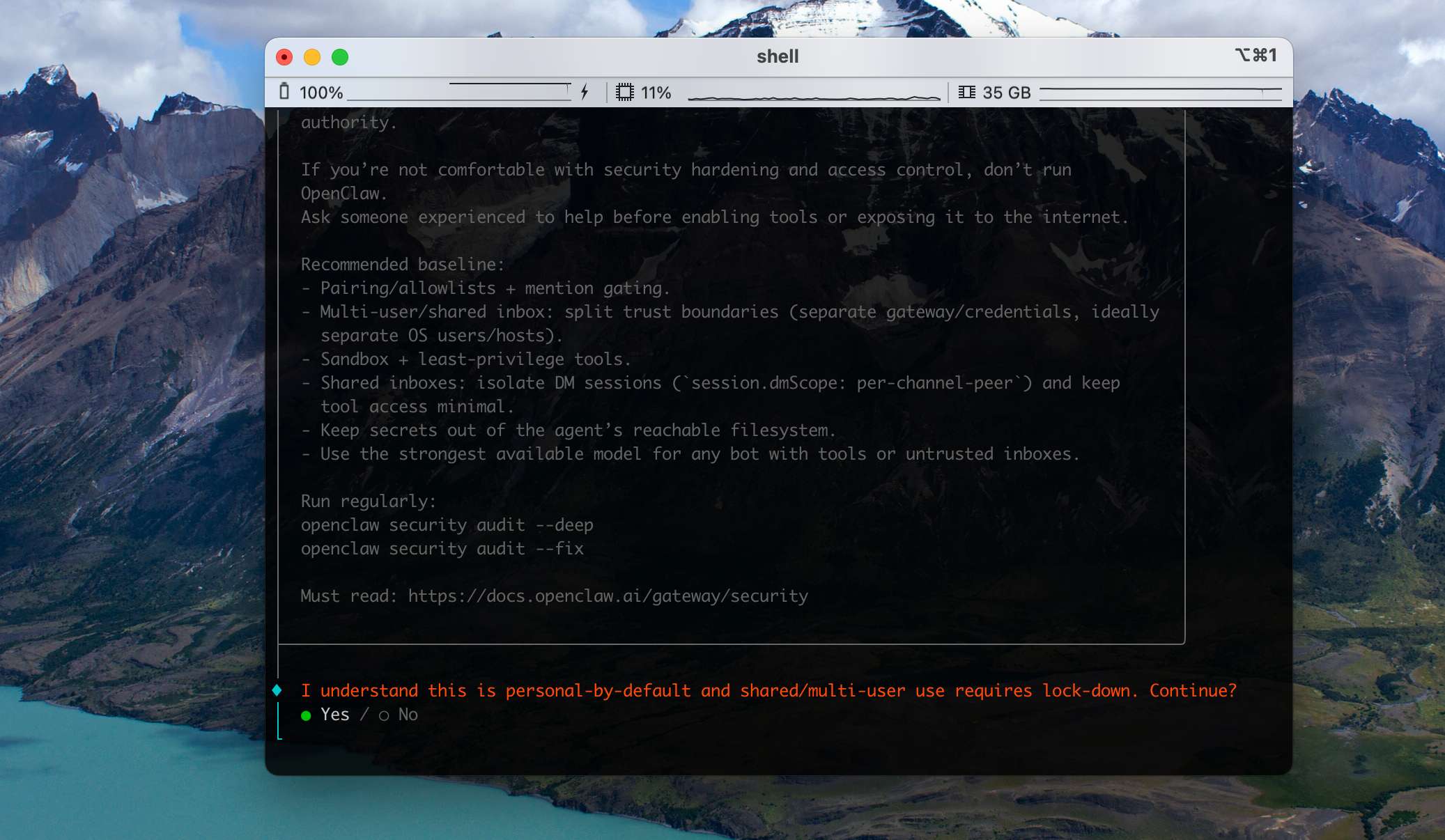
Task: Click the green zoom button in the title bar
Action: point(339,56)
